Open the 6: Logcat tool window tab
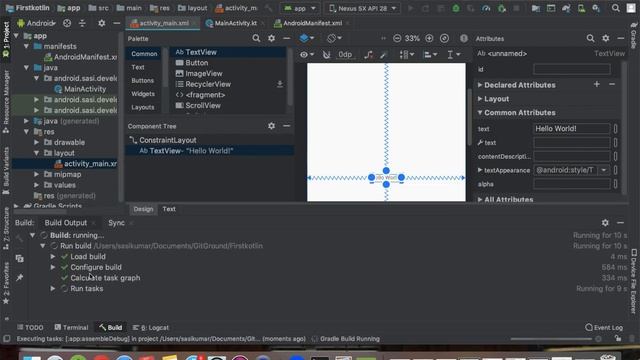This screenshot has height=360, width=640. pos(151,327)
